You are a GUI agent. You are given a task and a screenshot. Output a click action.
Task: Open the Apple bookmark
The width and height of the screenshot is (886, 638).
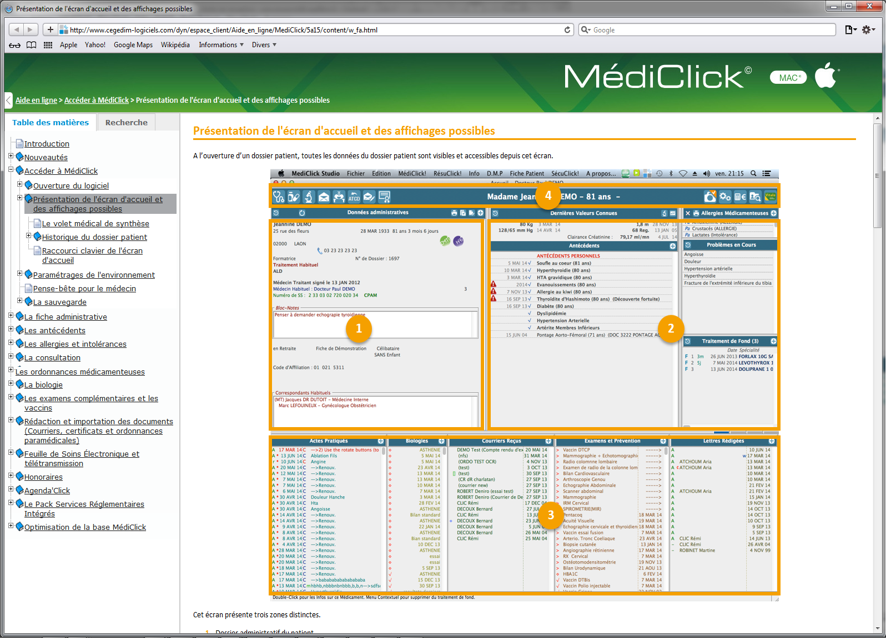point(68,45)
